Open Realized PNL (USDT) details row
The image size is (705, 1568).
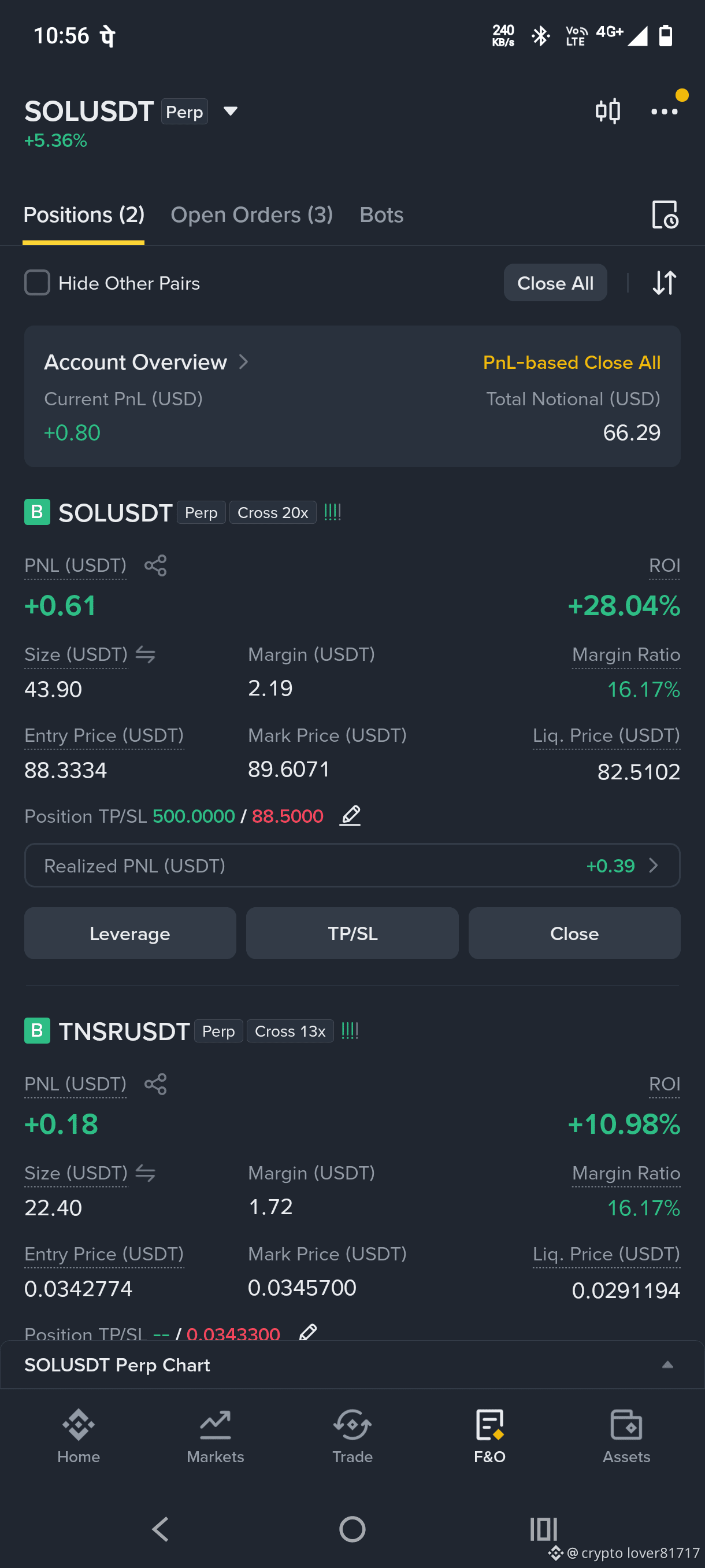352,866
